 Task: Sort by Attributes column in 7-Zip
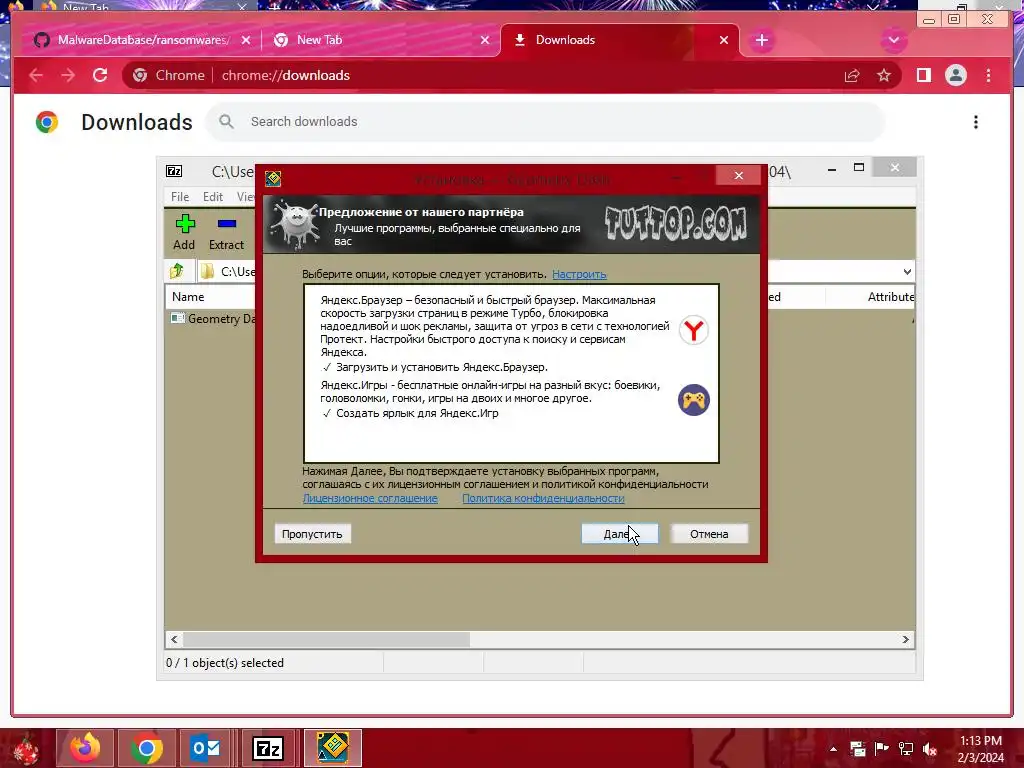[890, 296]
